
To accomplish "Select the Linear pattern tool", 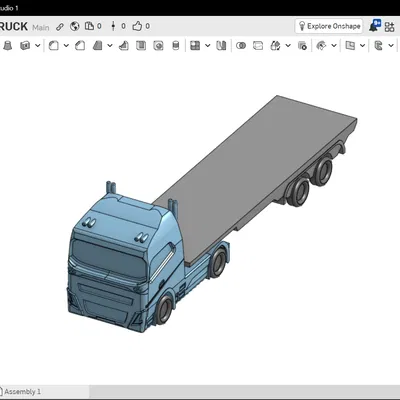I will (195, 45).
